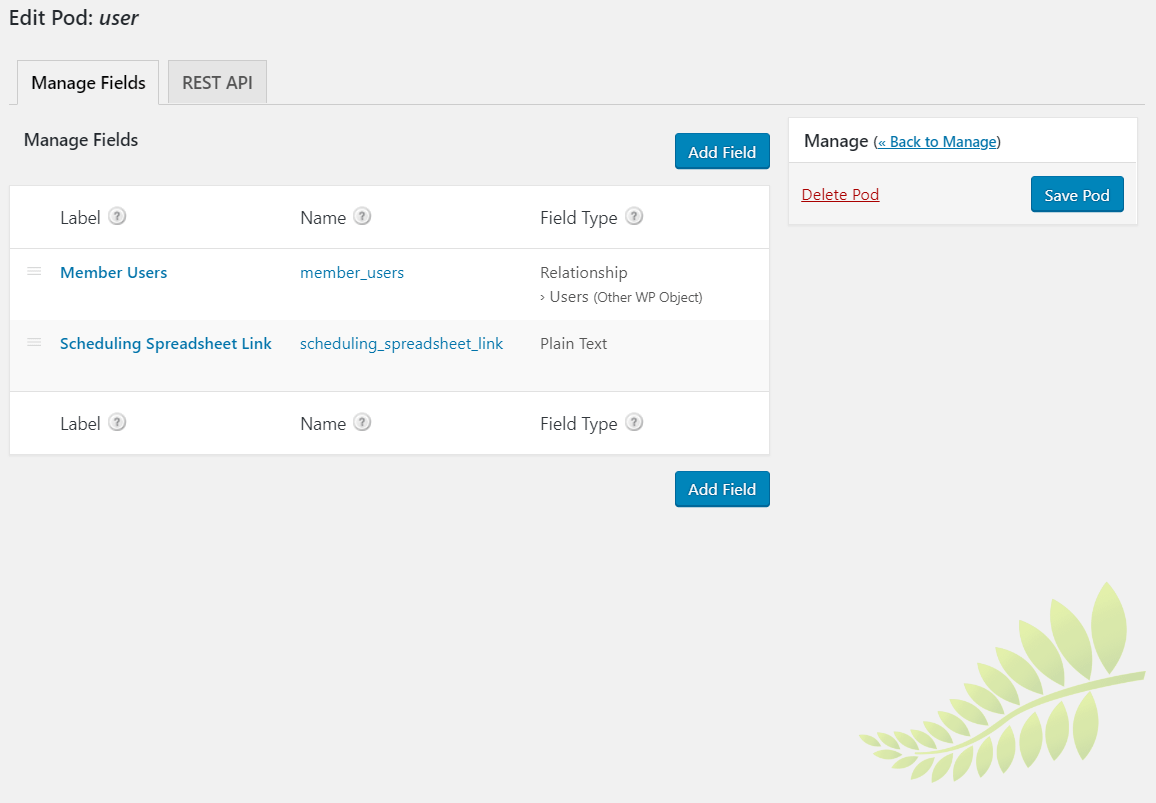Click the help icon next to the bottom Field Type header
Screen dimensions: 1156x803
(x=633, y=422)
